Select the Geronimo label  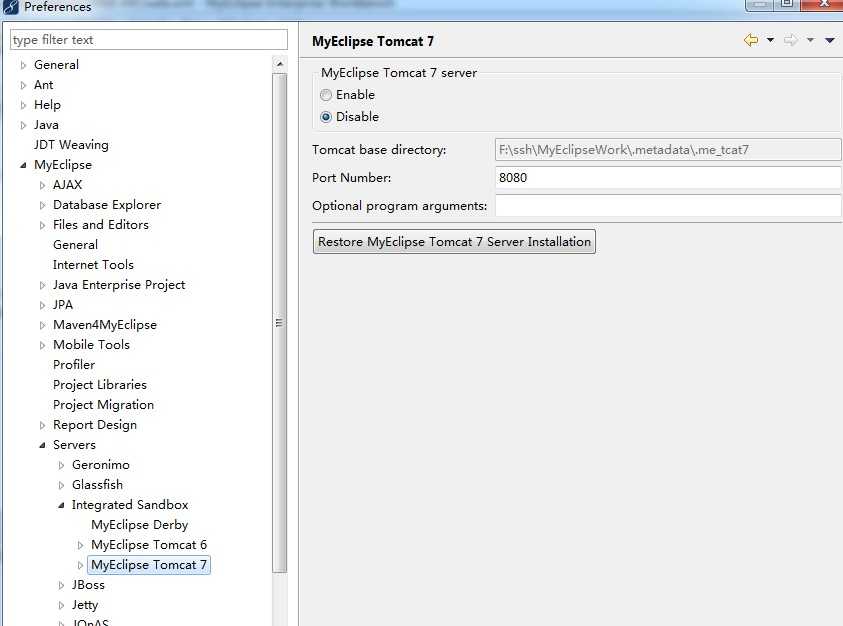point(101,465)
